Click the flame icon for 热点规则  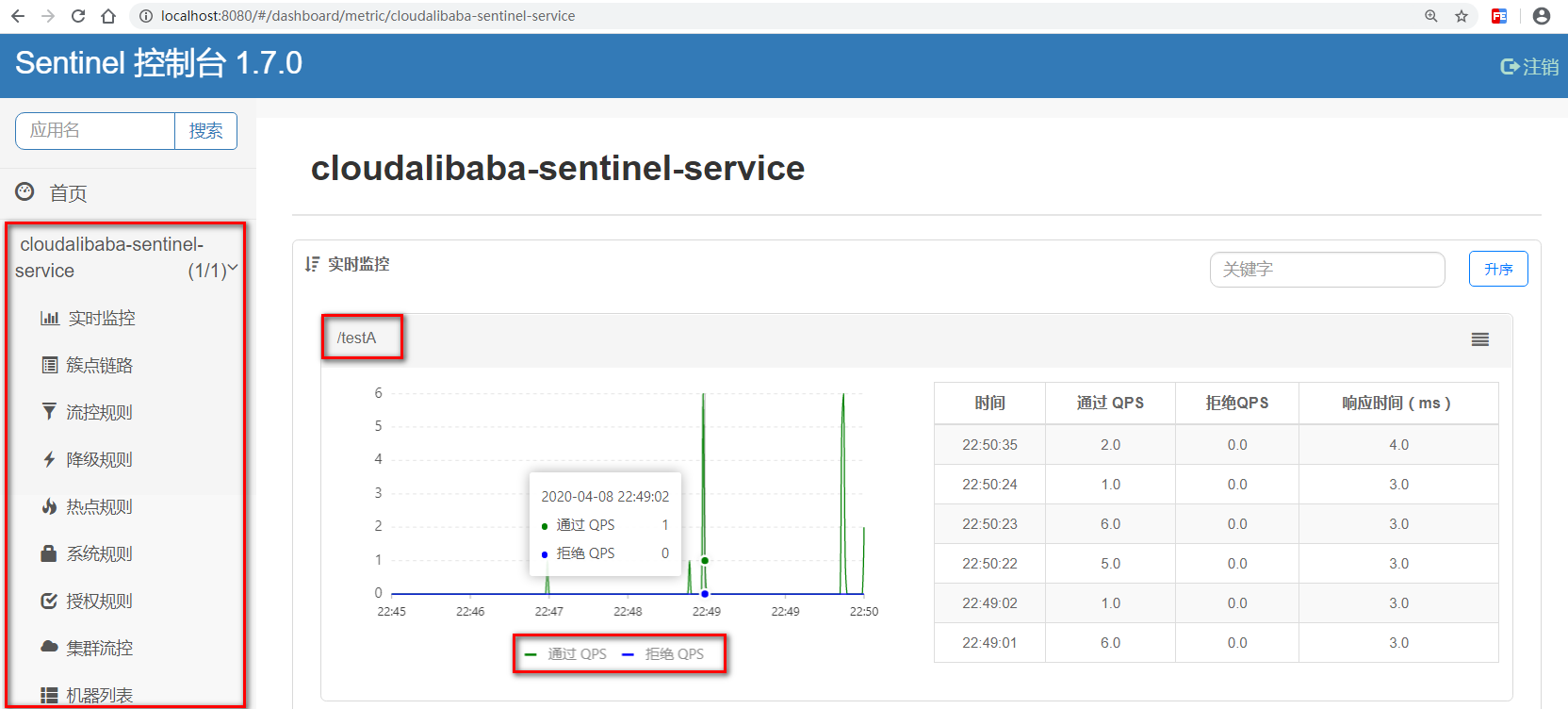click(x=49, y=506)
